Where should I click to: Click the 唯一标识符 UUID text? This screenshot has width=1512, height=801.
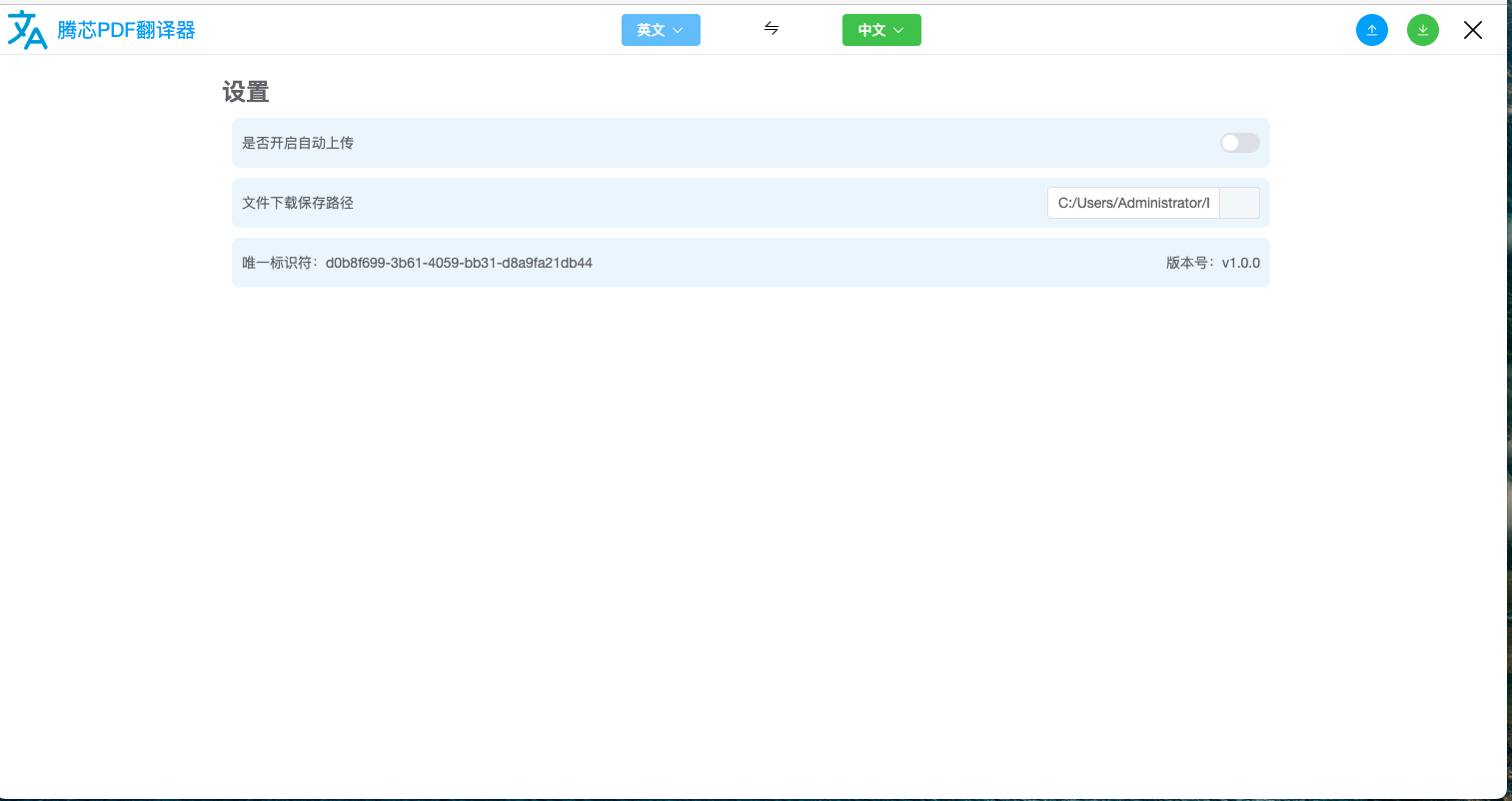418,263
